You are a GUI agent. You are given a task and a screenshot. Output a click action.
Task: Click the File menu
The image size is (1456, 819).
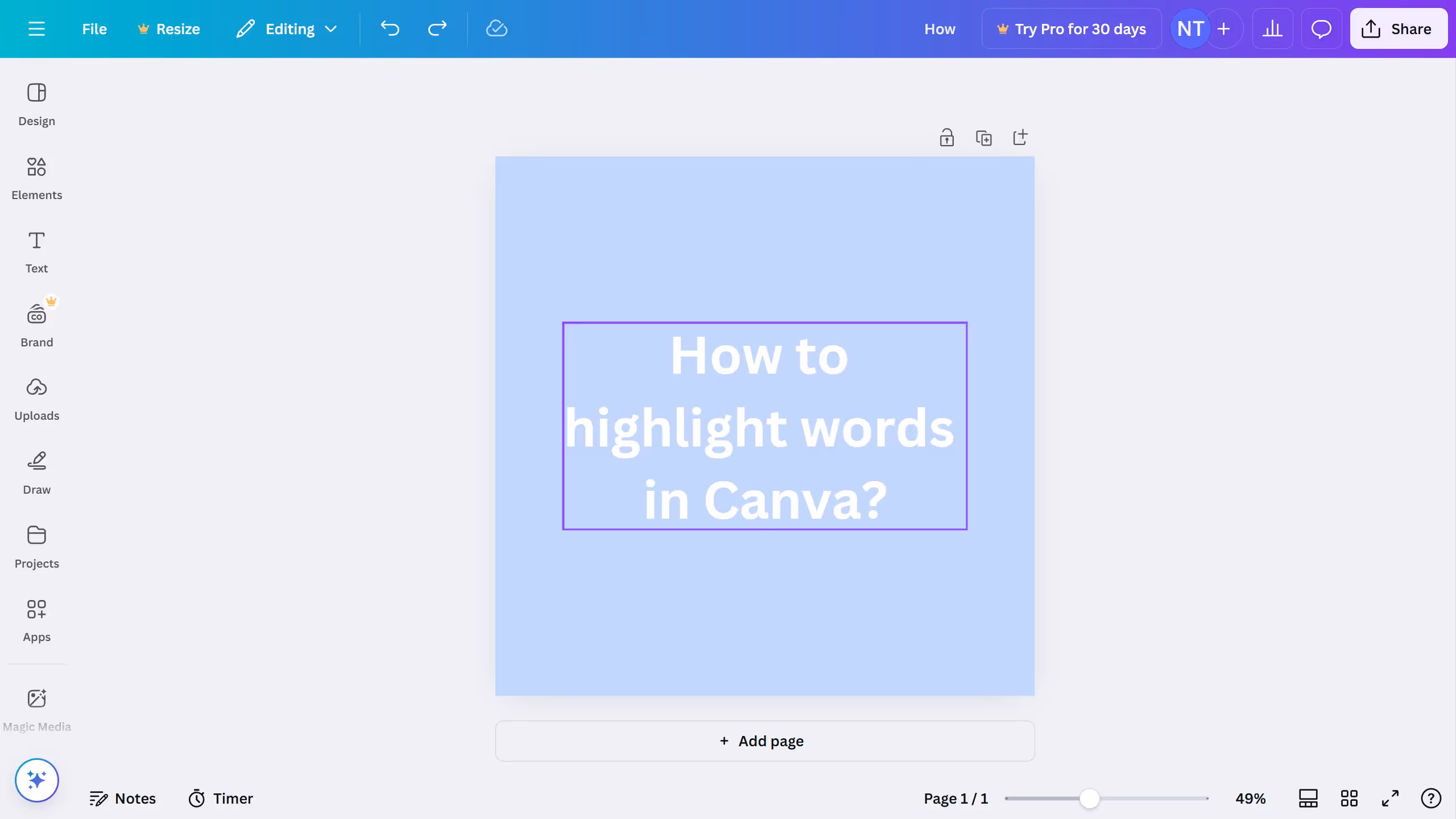click(94, 28)
